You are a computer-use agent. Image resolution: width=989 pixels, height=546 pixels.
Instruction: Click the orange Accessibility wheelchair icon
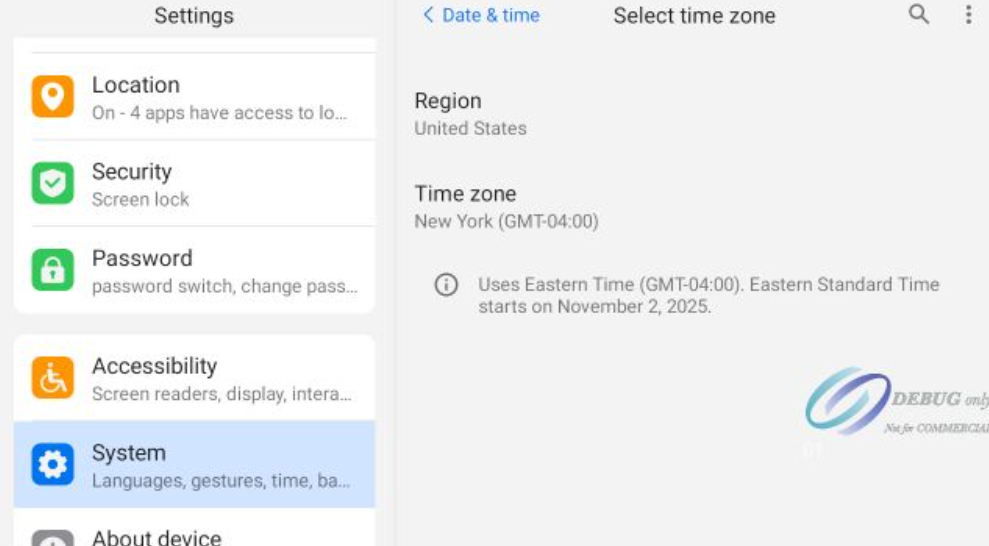coord(52,378)
